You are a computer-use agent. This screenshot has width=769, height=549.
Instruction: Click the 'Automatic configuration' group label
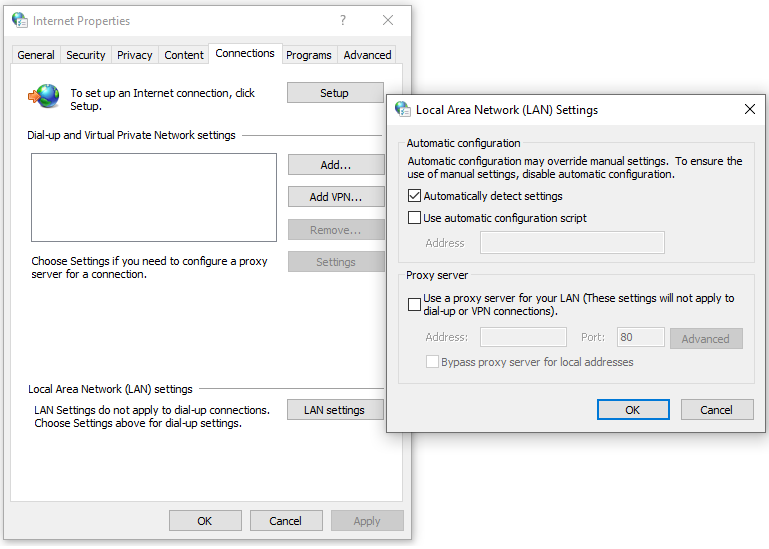click(x=463, y=143)
